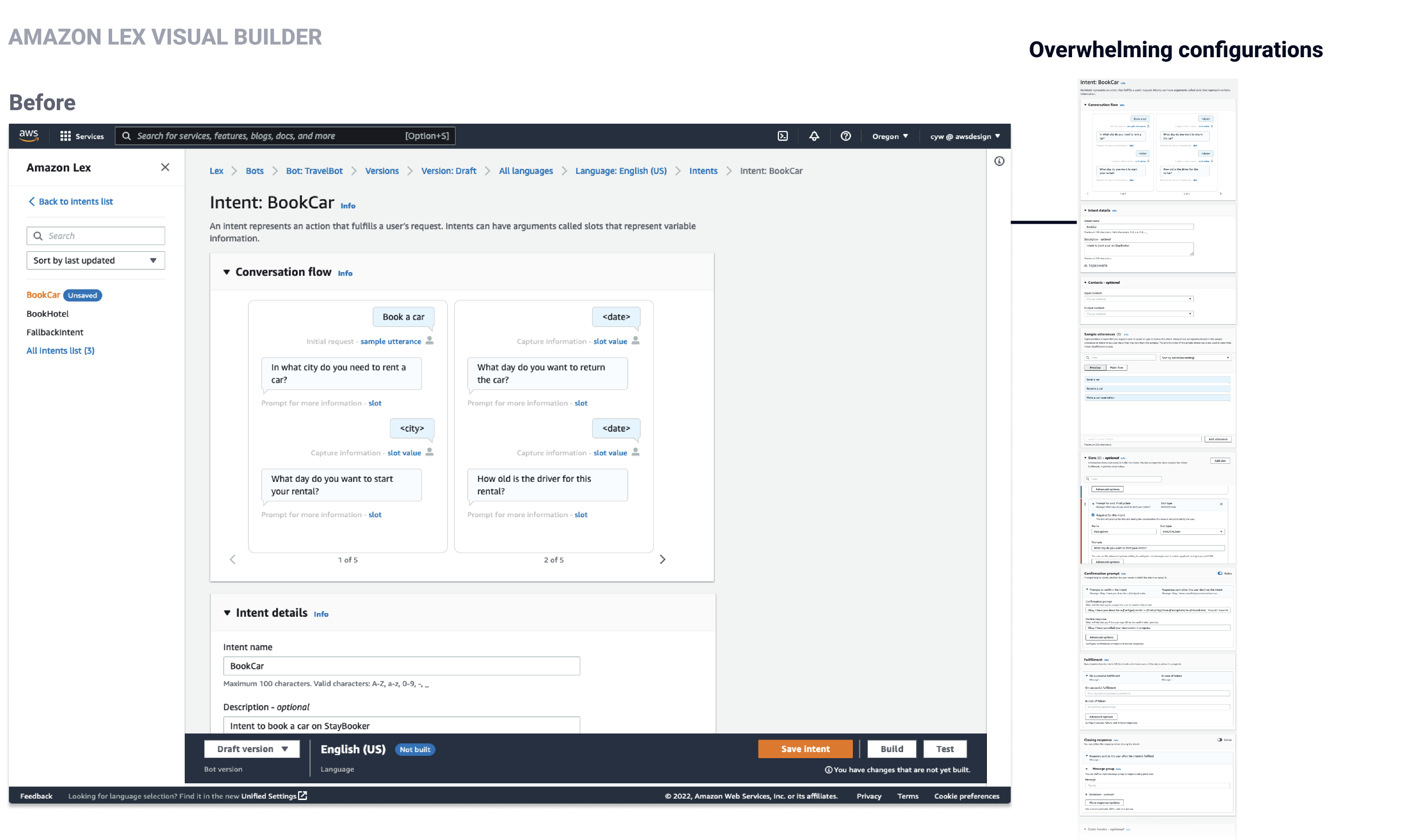Click the Lex breadcrumb

[x=216, y=171]
